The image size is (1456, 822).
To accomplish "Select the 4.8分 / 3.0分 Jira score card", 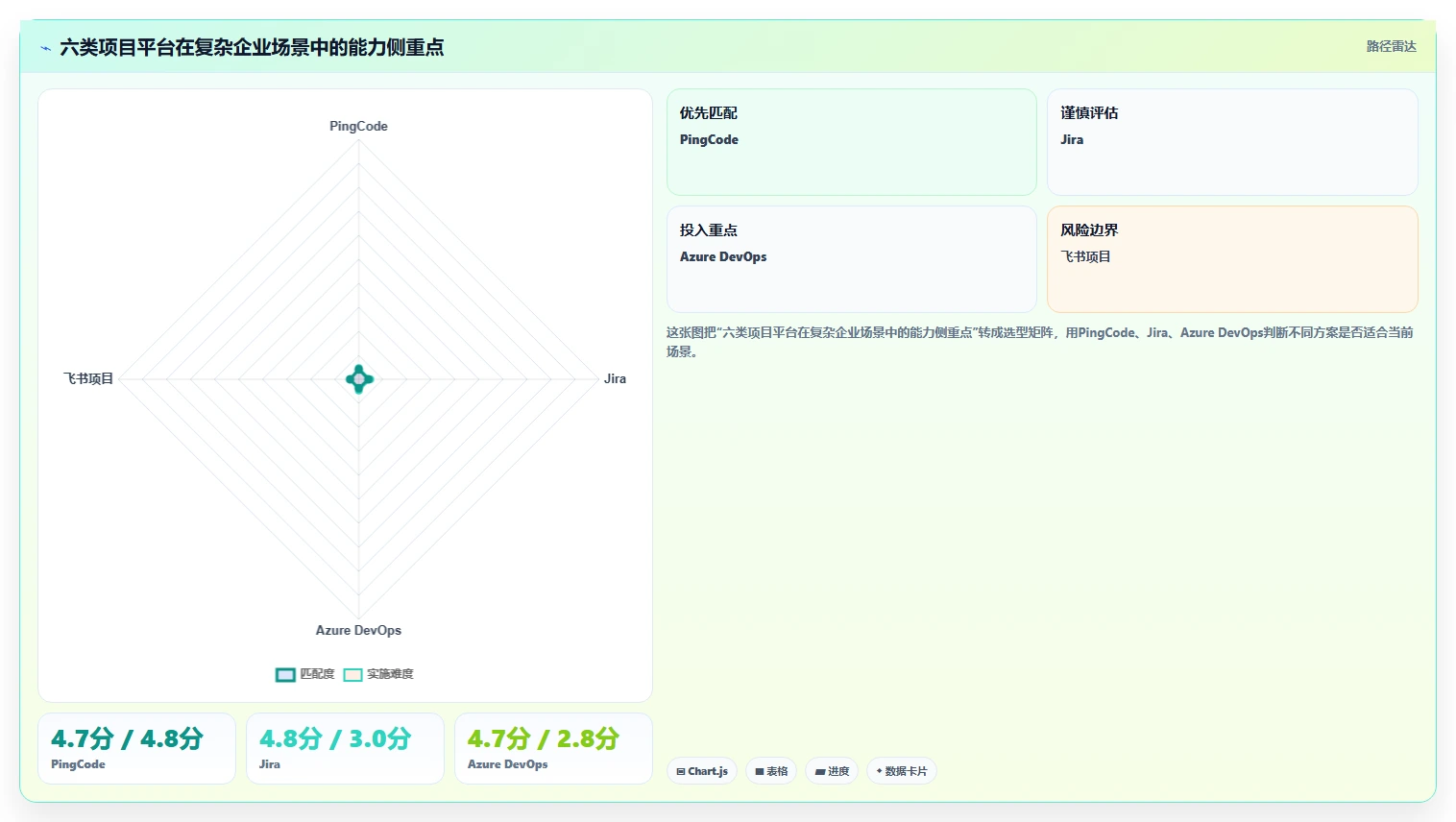I will 345,749.
